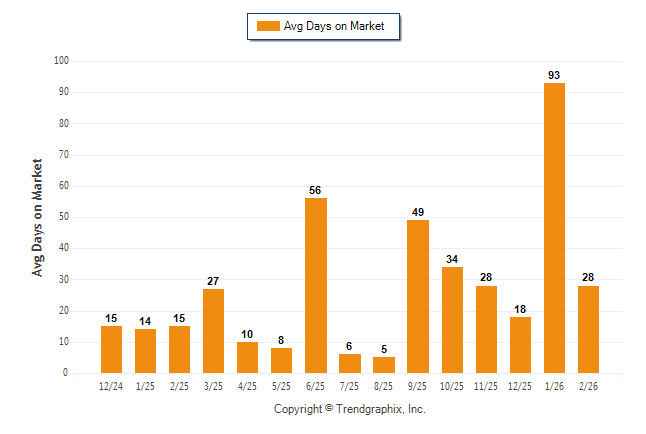Click the Avg Days on Market legend label
Image resolution: width=646 pixels, height=434 pixels.
pyautogui.click(x=334, y=26)
